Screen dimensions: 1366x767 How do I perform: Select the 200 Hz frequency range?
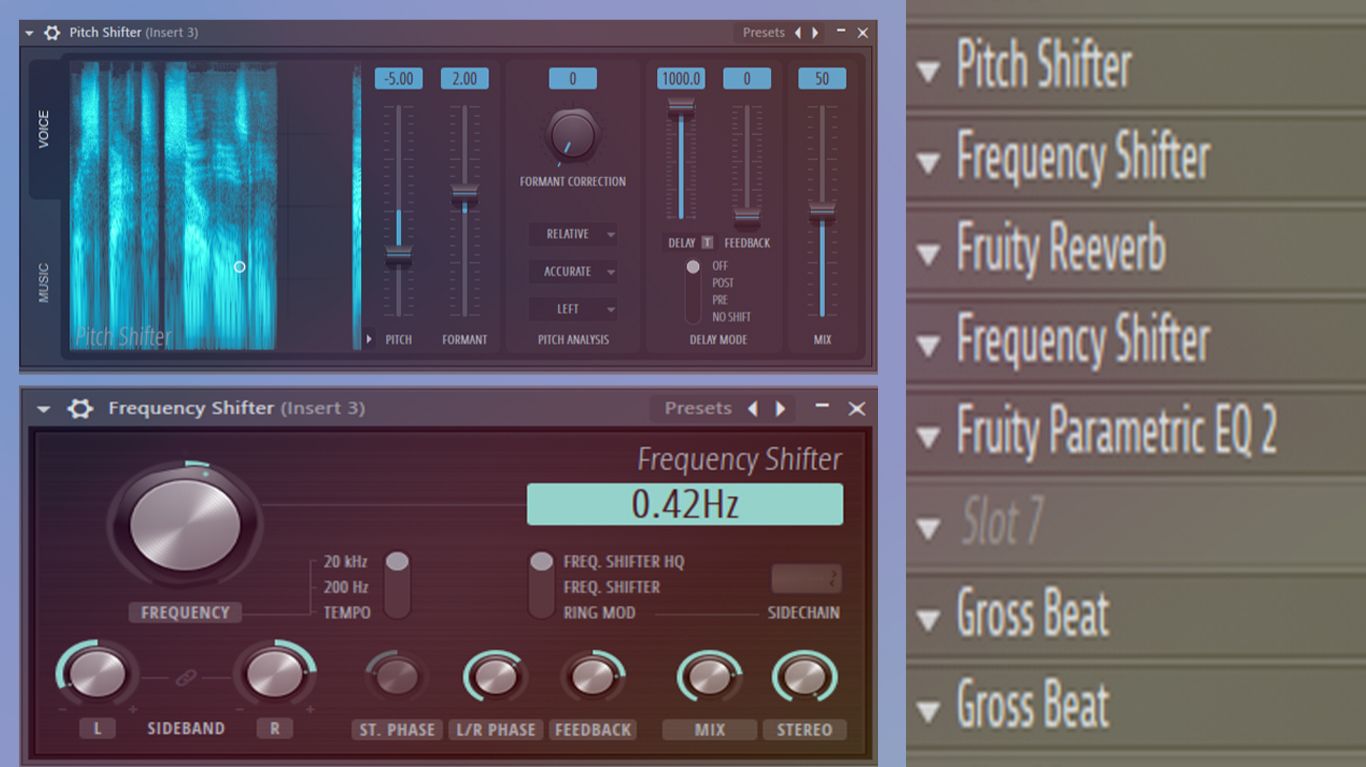pos(346,587)
